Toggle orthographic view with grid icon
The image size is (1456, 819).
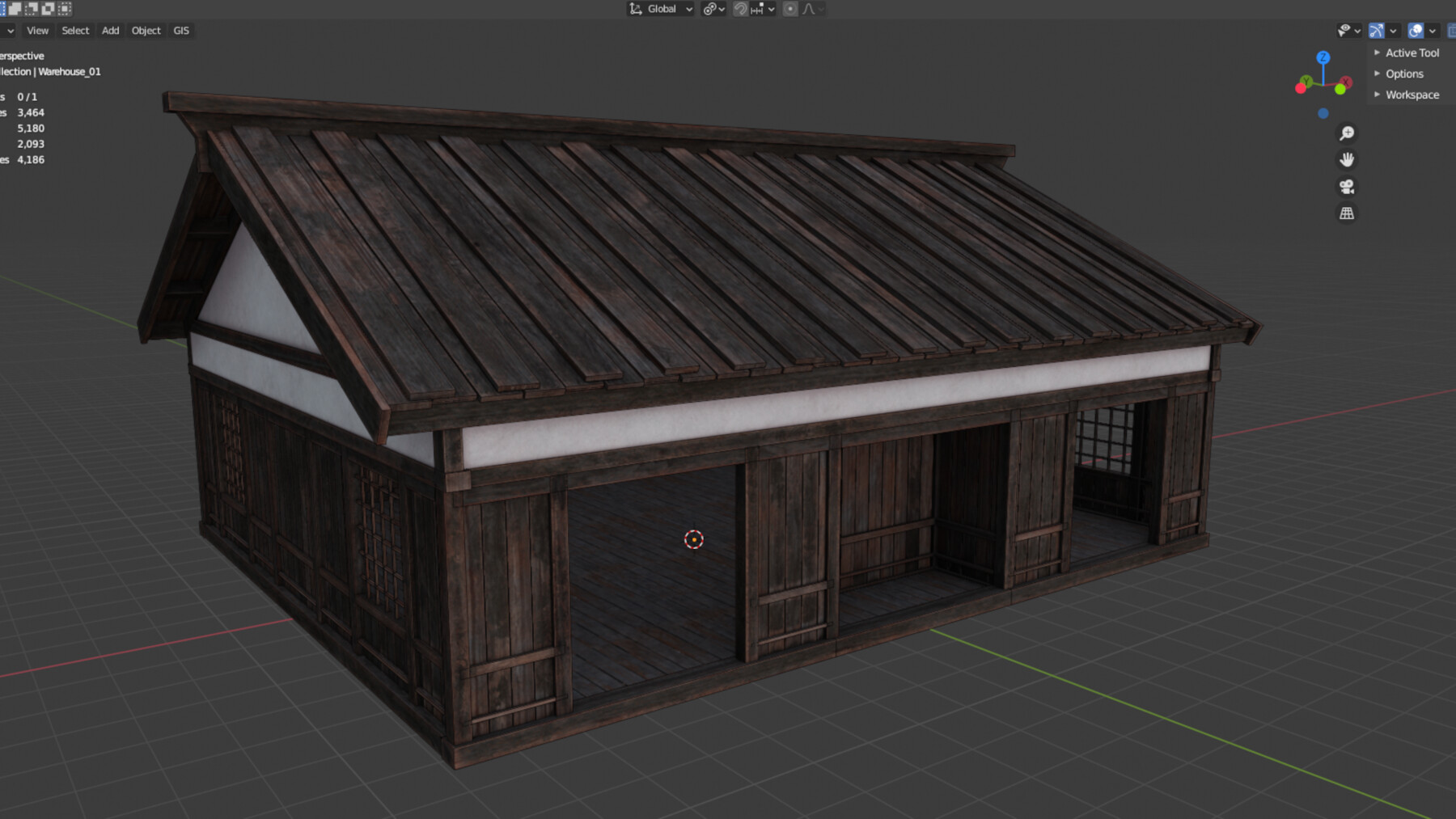pyautogui.click(x=1347, y=213)
